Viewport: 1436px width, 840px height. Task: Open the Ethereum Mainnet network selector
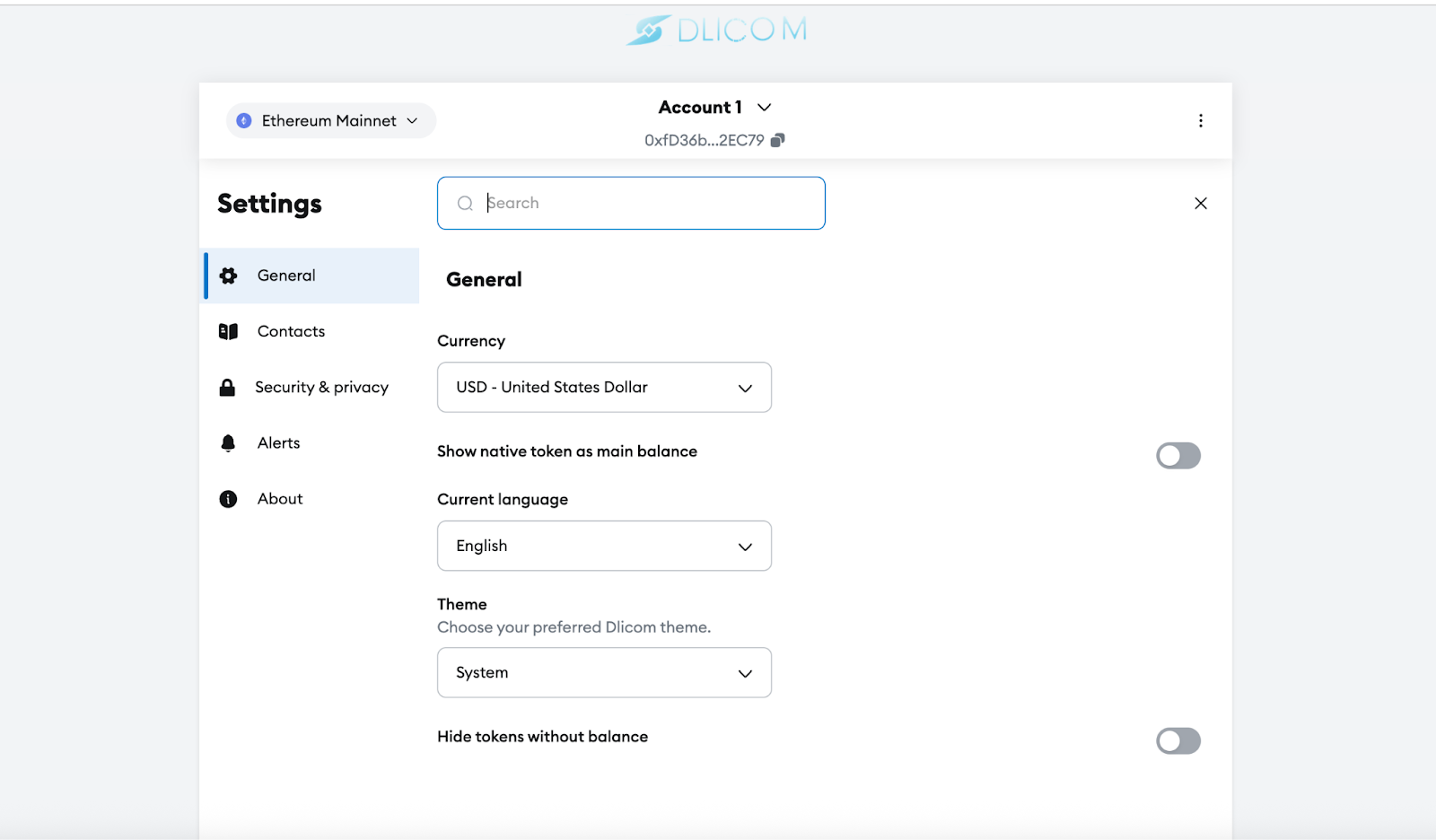point(330,121)
